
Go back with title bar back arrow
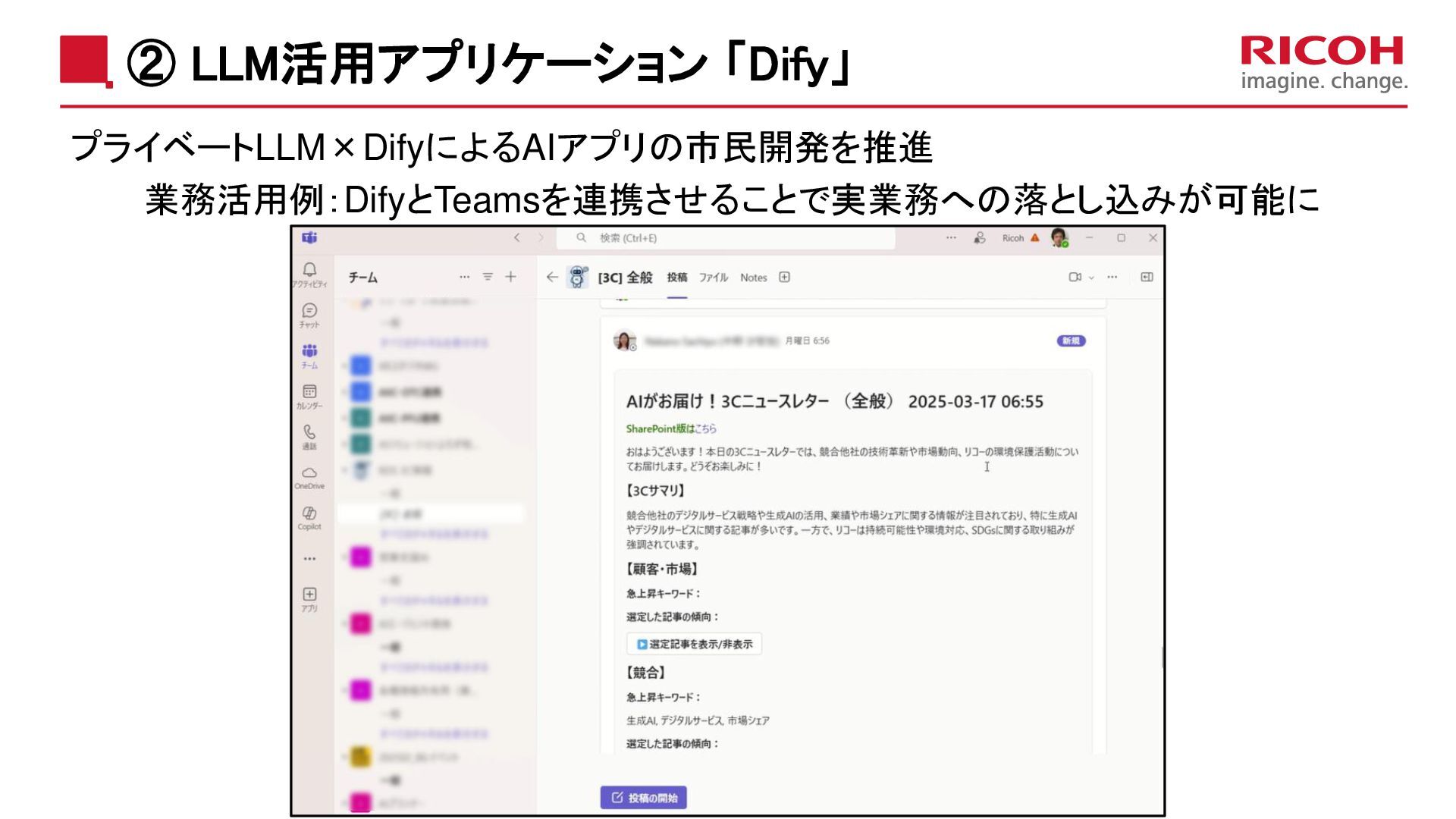(517, 238)
